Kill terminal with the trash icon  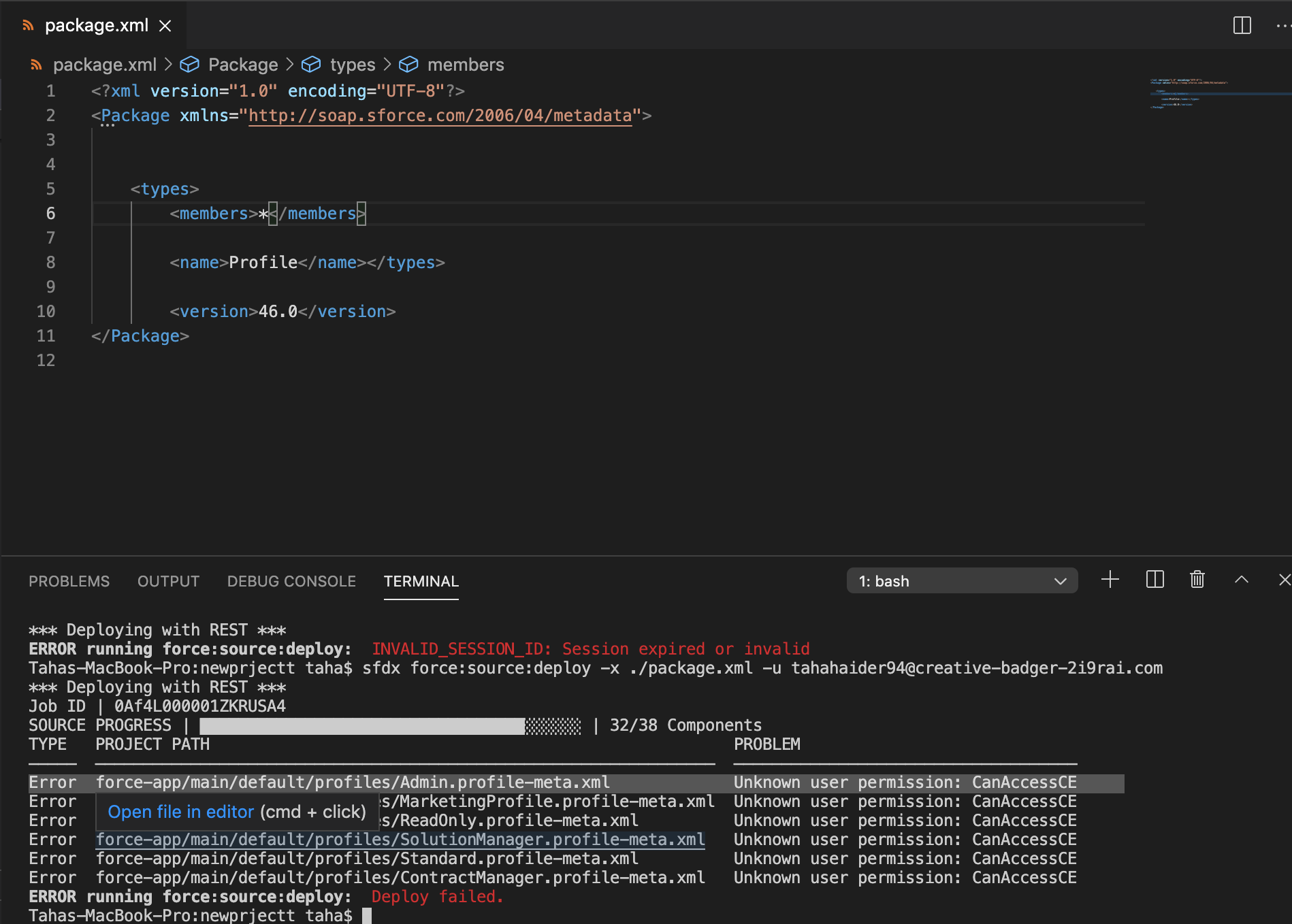(x=1197, y=580)
